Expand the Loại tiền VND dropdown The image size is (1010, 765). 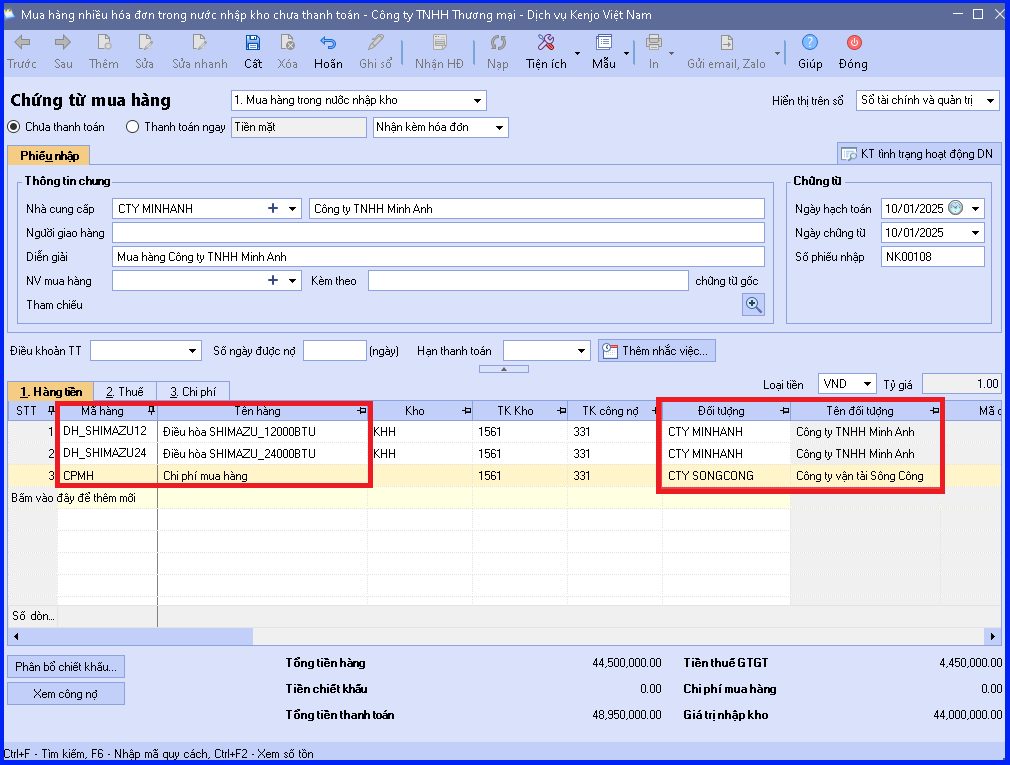tap(868, 384)
